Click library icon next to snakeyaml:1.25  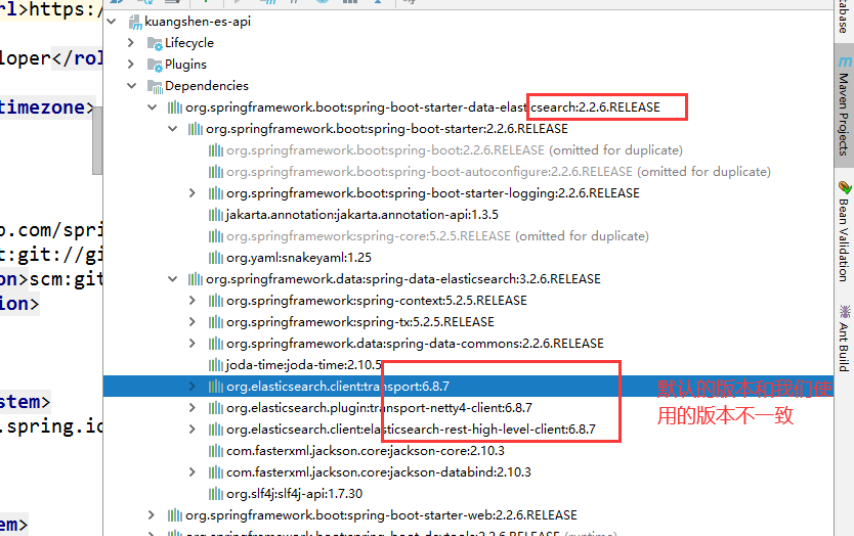click(215, 258)
